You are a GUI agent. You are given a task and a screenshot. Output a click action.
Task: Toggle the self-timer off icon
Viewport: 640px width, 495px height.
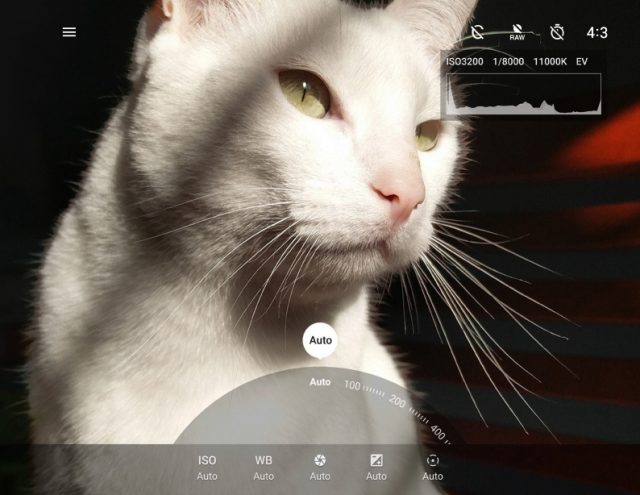[557, 32]
